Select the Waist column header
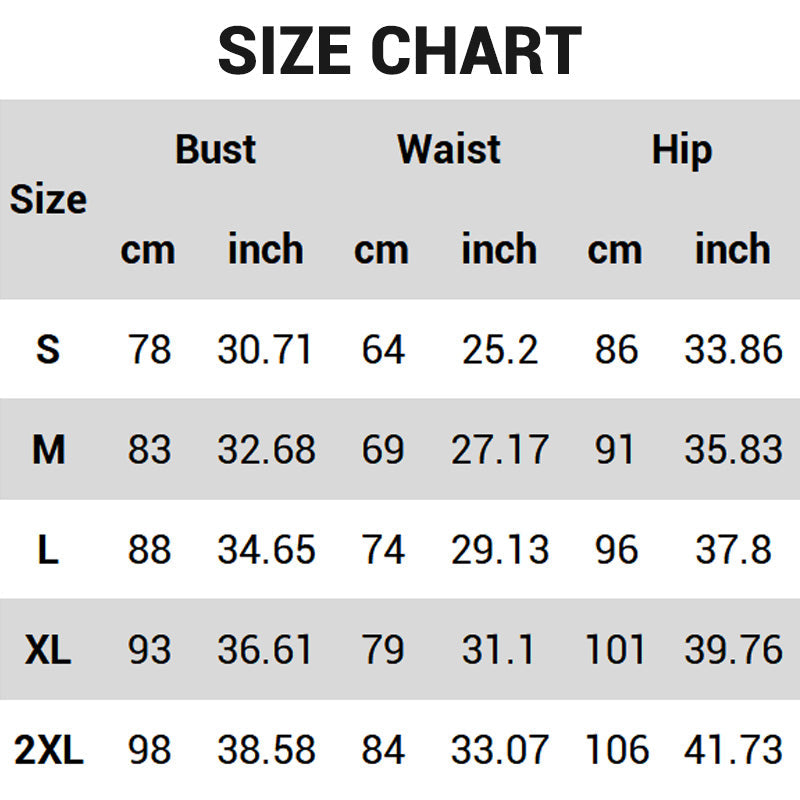This screenshot has height=800, width=800. (448, 150)
